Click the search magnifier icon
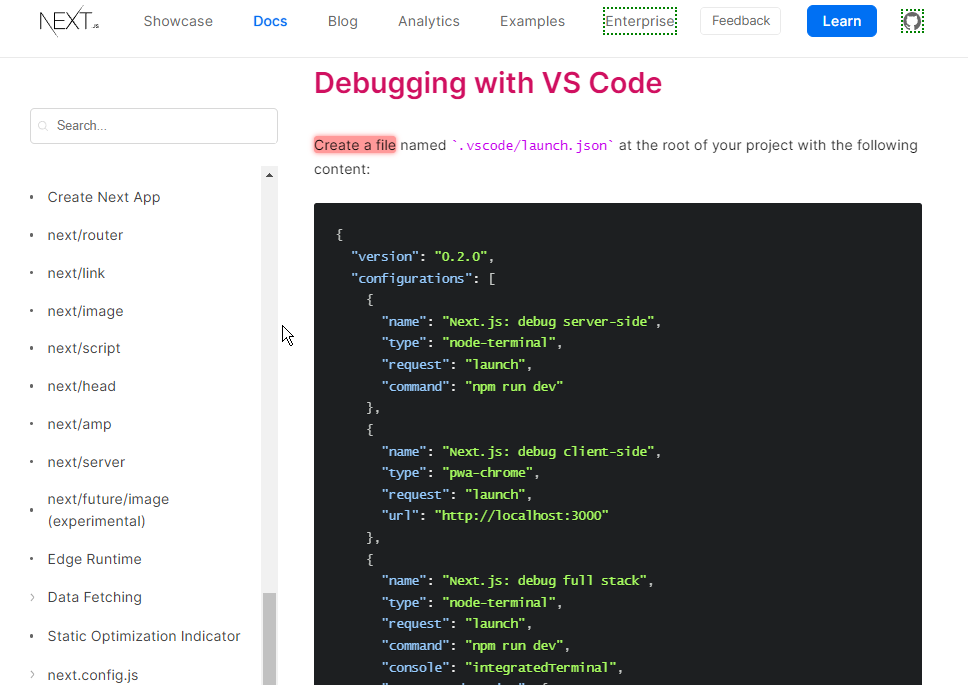Screen dimensions: 968x685 [43, 126]
